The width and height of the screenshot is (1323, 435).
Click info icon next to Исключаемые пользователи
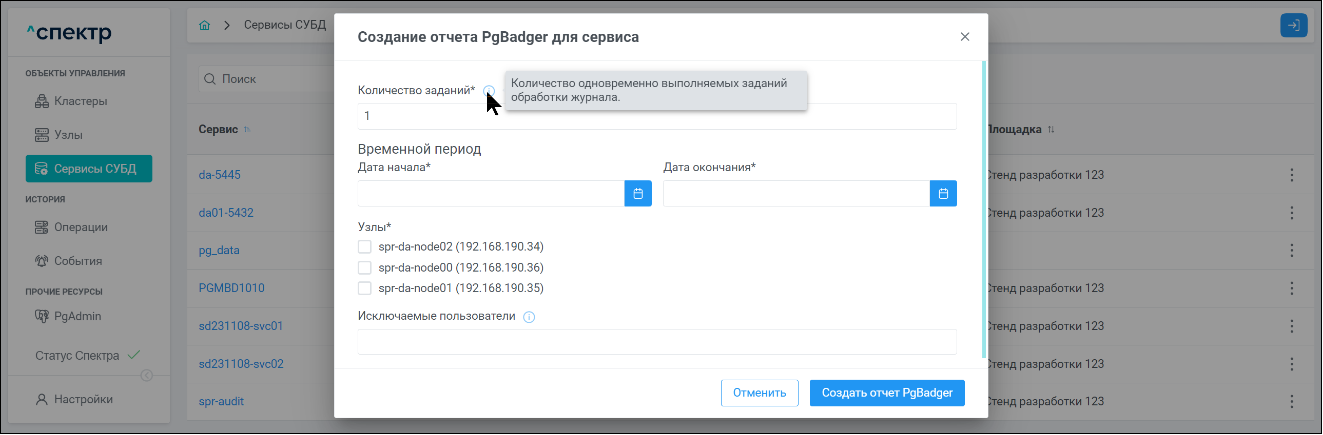529,317
